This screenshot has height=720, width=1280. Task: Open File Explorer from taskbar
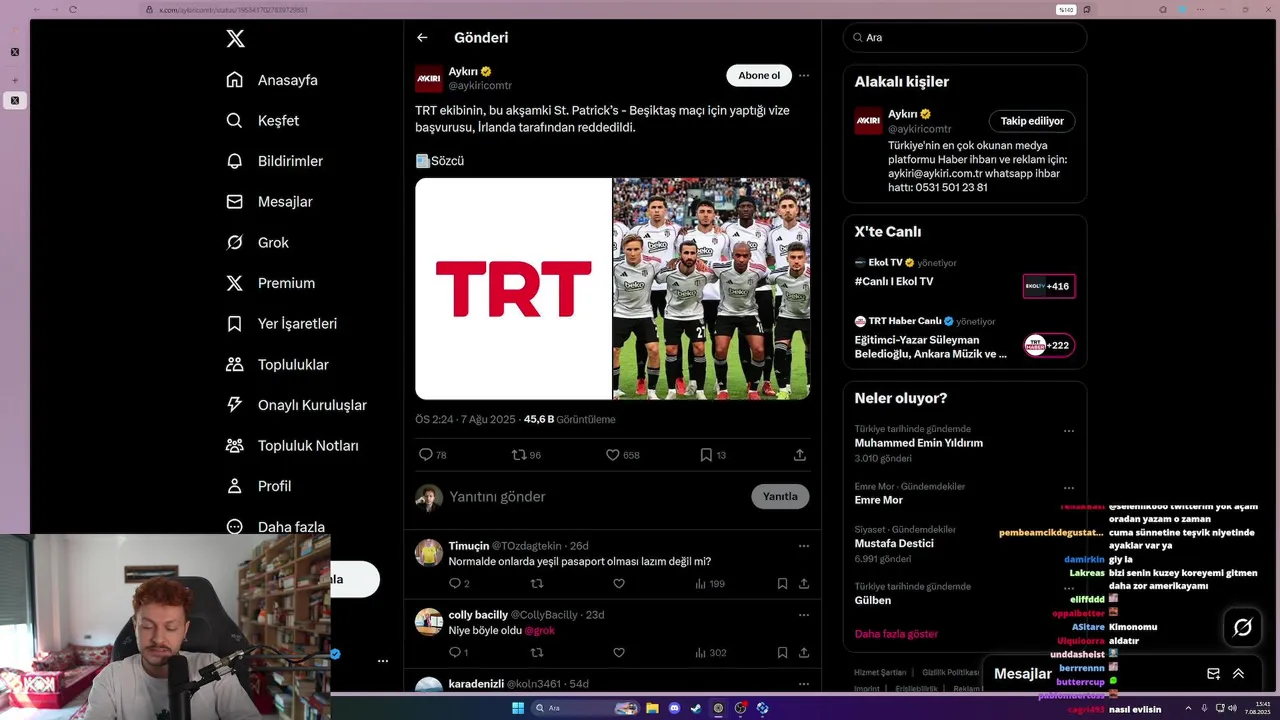[652, 708]
